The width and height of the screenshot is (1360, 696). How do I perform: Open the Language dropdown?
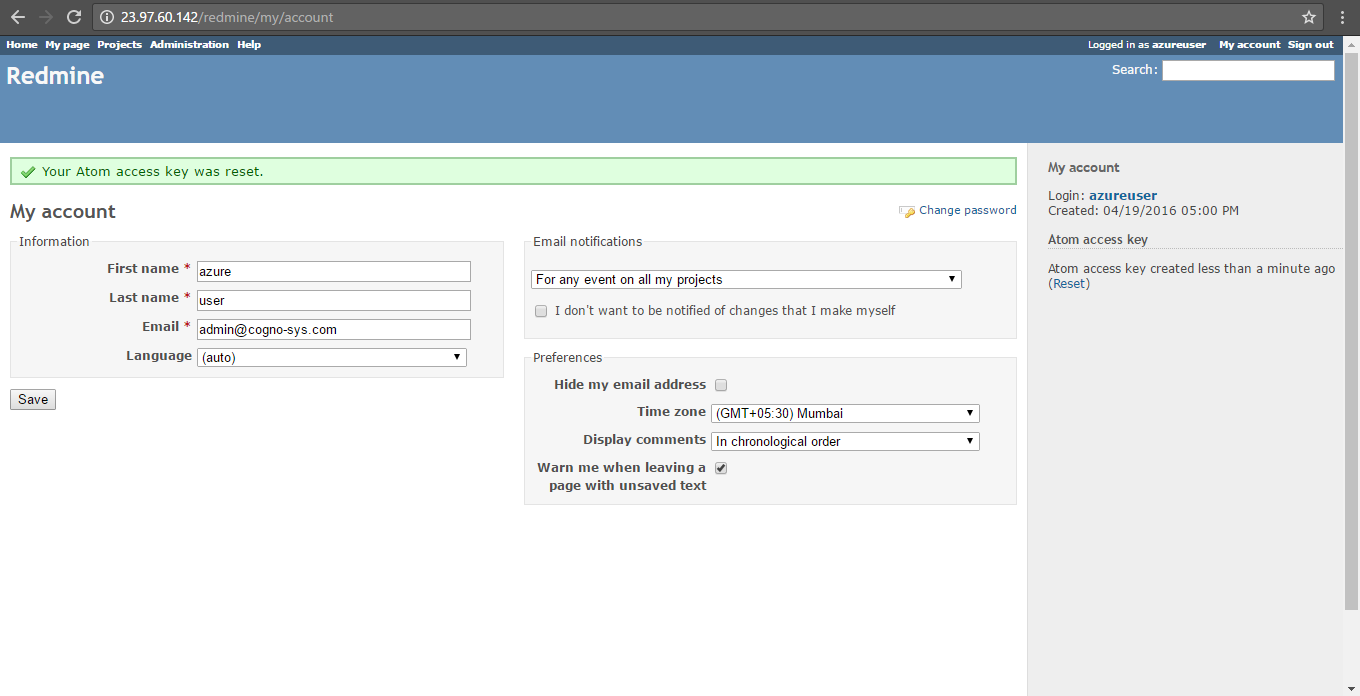[331, 357]
